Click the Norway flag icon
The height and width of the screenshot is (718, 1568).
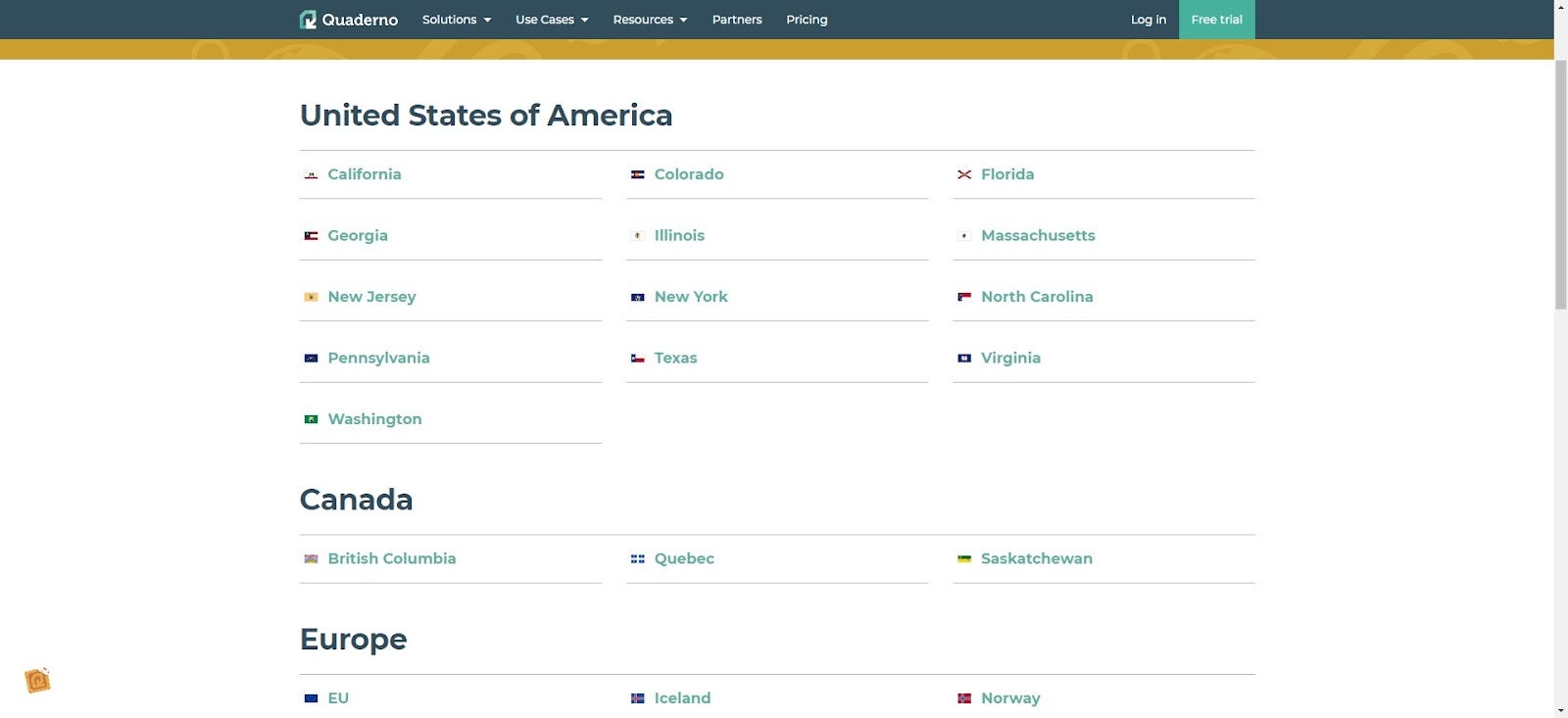tap(964, 698)
